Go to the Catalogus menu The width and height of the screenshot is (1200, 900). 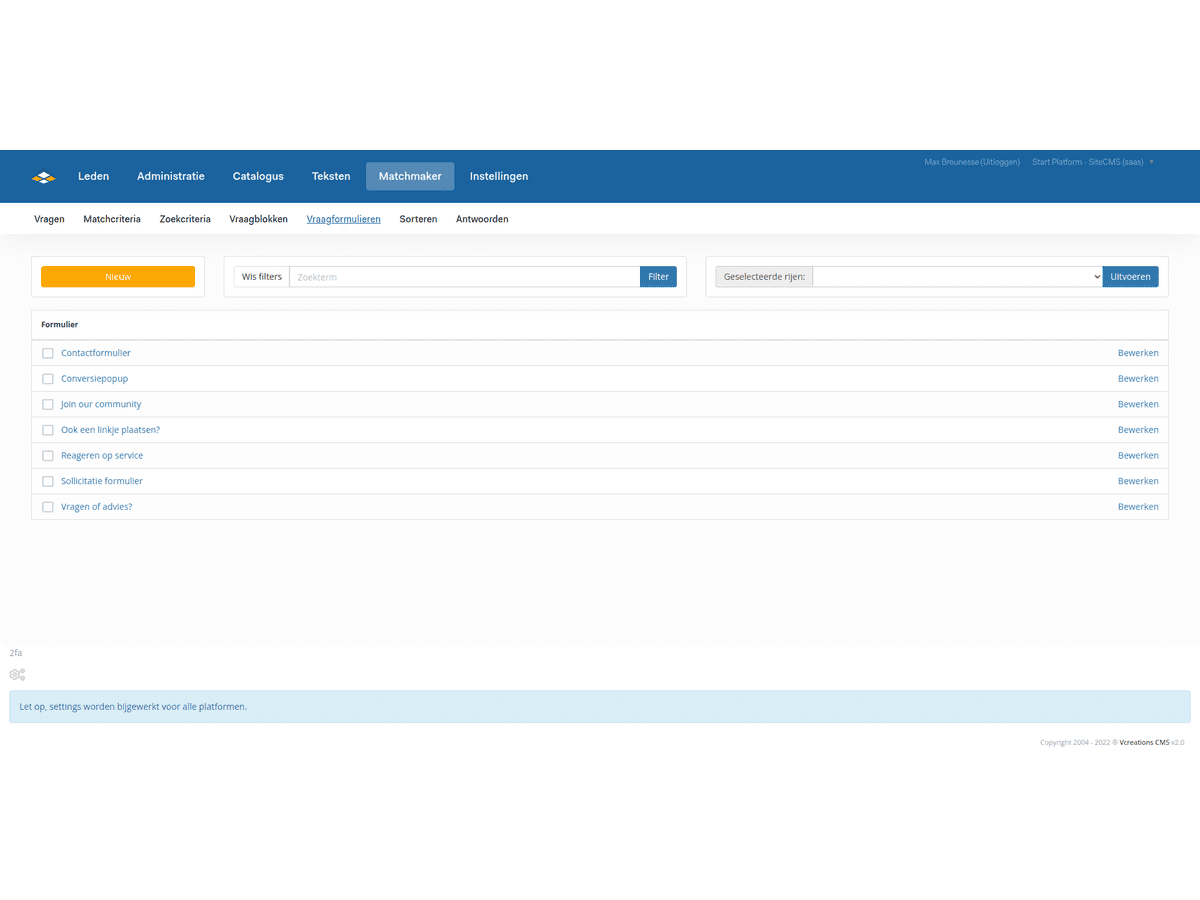point(258,176)
